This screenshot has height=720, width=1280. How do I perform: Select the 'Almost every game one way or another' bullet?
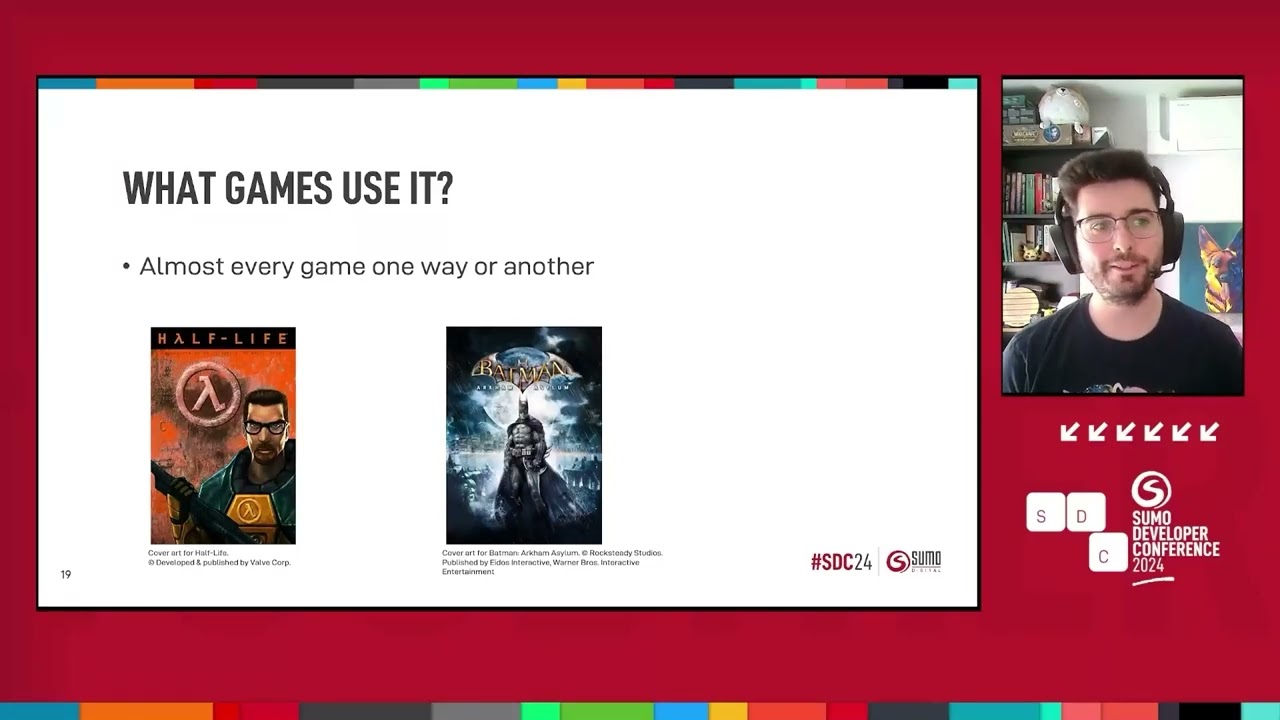pyautogui.click(x=358, y=266)
